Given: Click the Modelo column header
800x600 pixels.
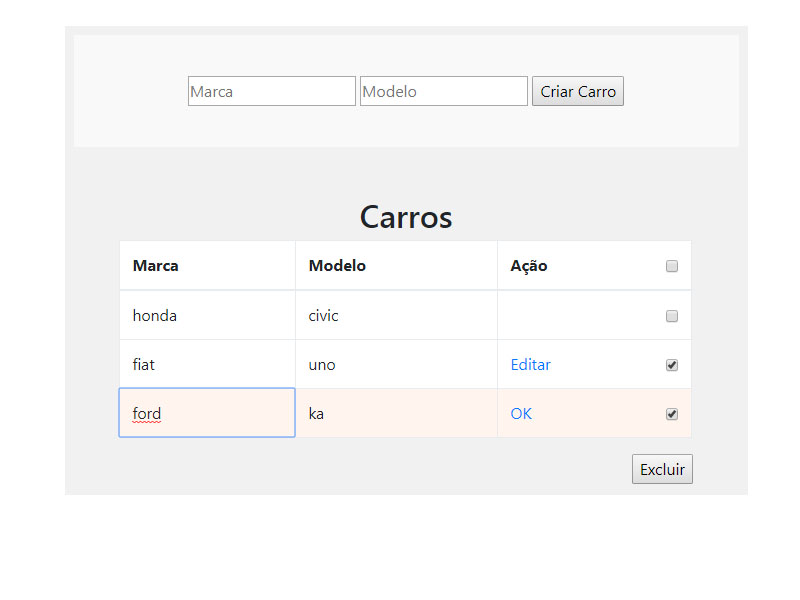Looking at the screenshot, I should tap(396, 266).
